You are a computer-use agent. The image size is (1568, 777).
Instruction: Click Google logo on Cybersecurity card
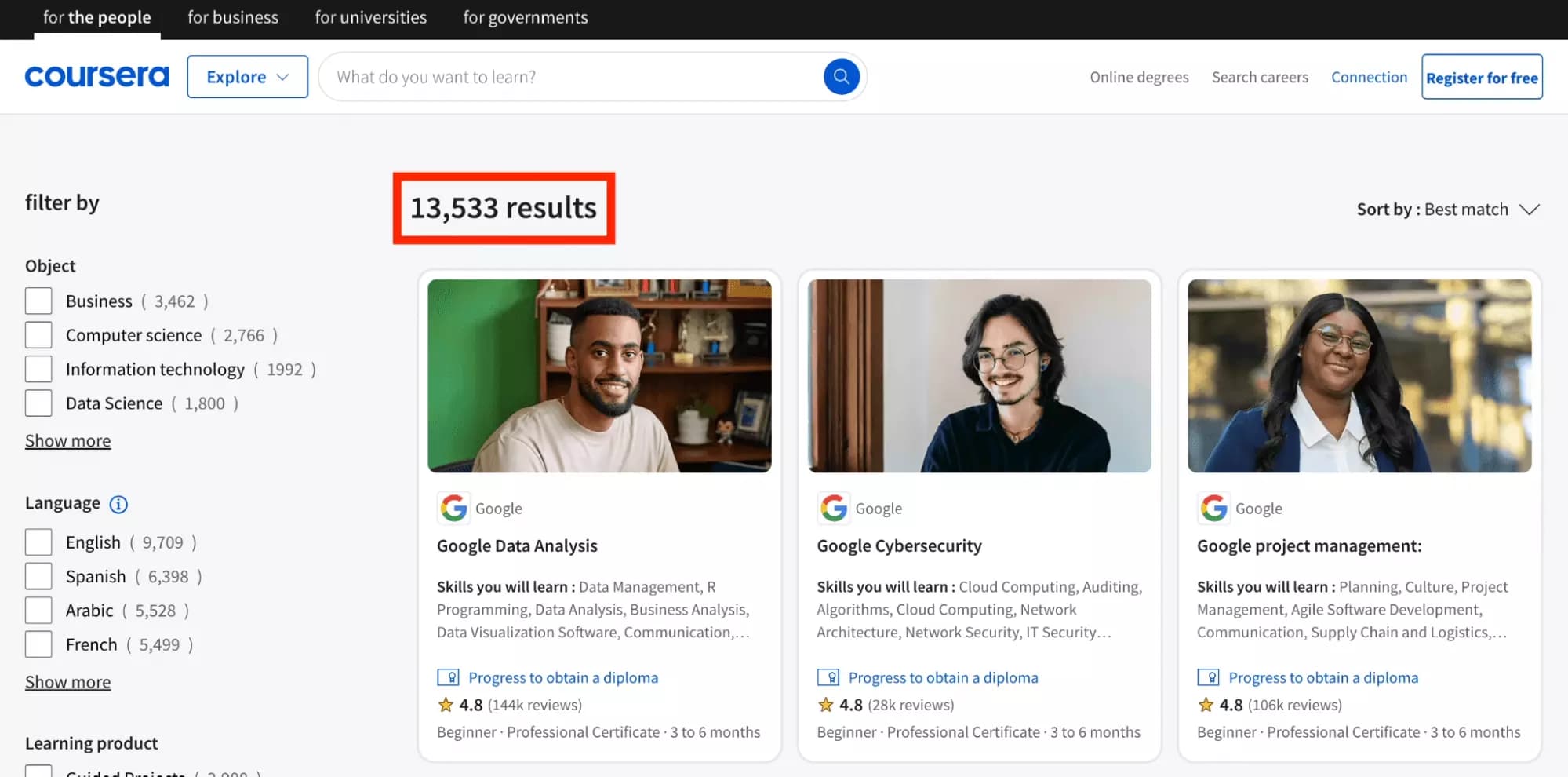coord(834,508)
